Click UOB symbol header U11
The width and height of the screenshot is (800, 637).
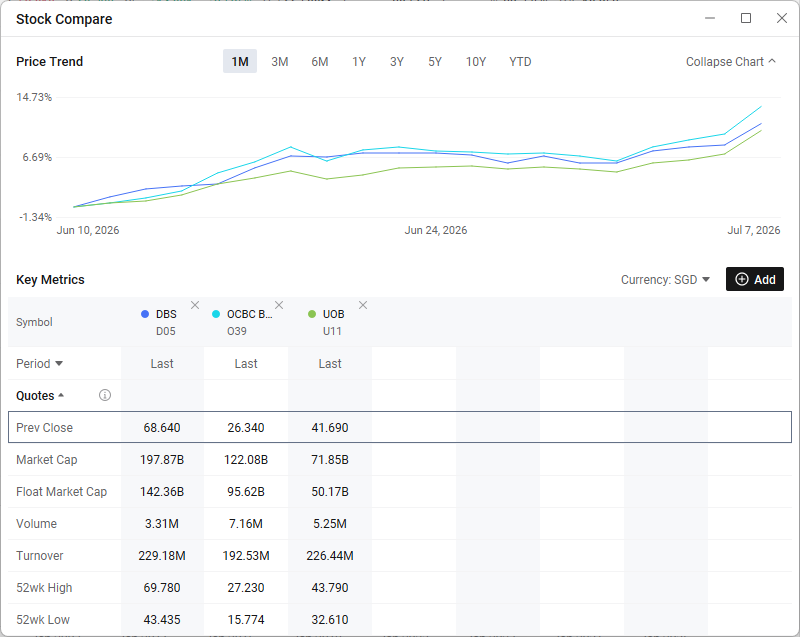pyautogui.click(x=332, y=331)
